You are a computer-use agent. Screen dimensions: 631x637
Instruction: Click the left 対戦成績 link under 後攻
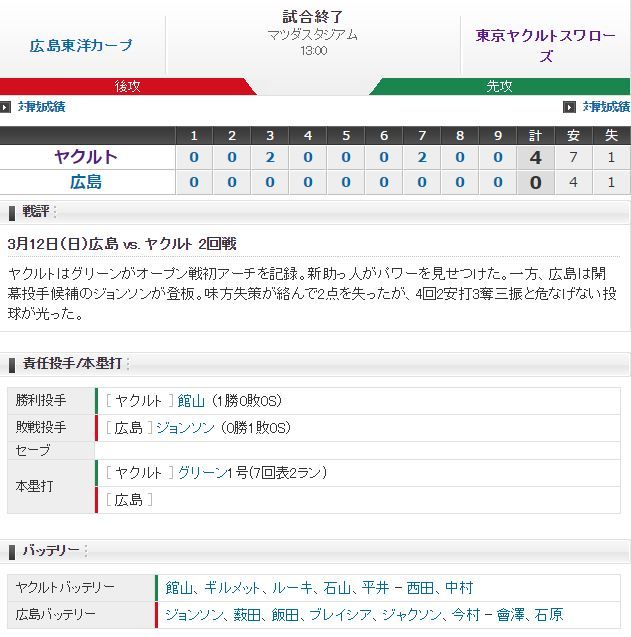(x=41, y=107)
